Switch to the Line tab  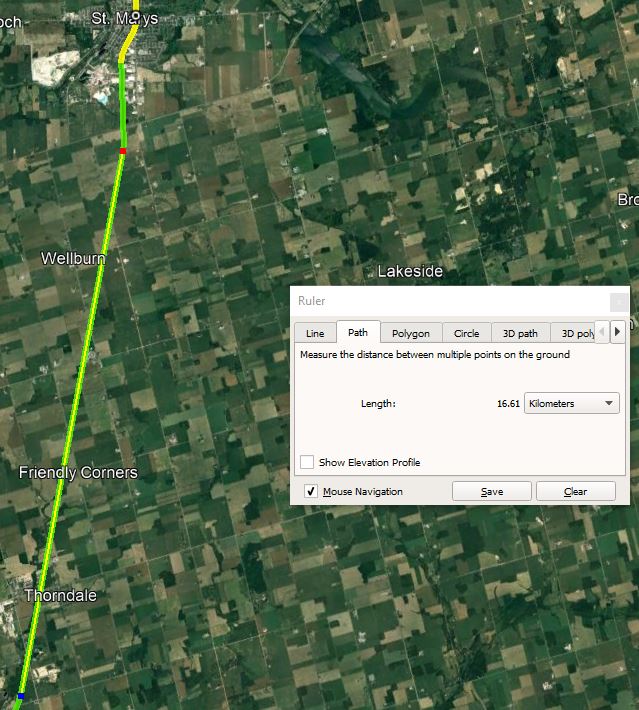coord(315,333)
